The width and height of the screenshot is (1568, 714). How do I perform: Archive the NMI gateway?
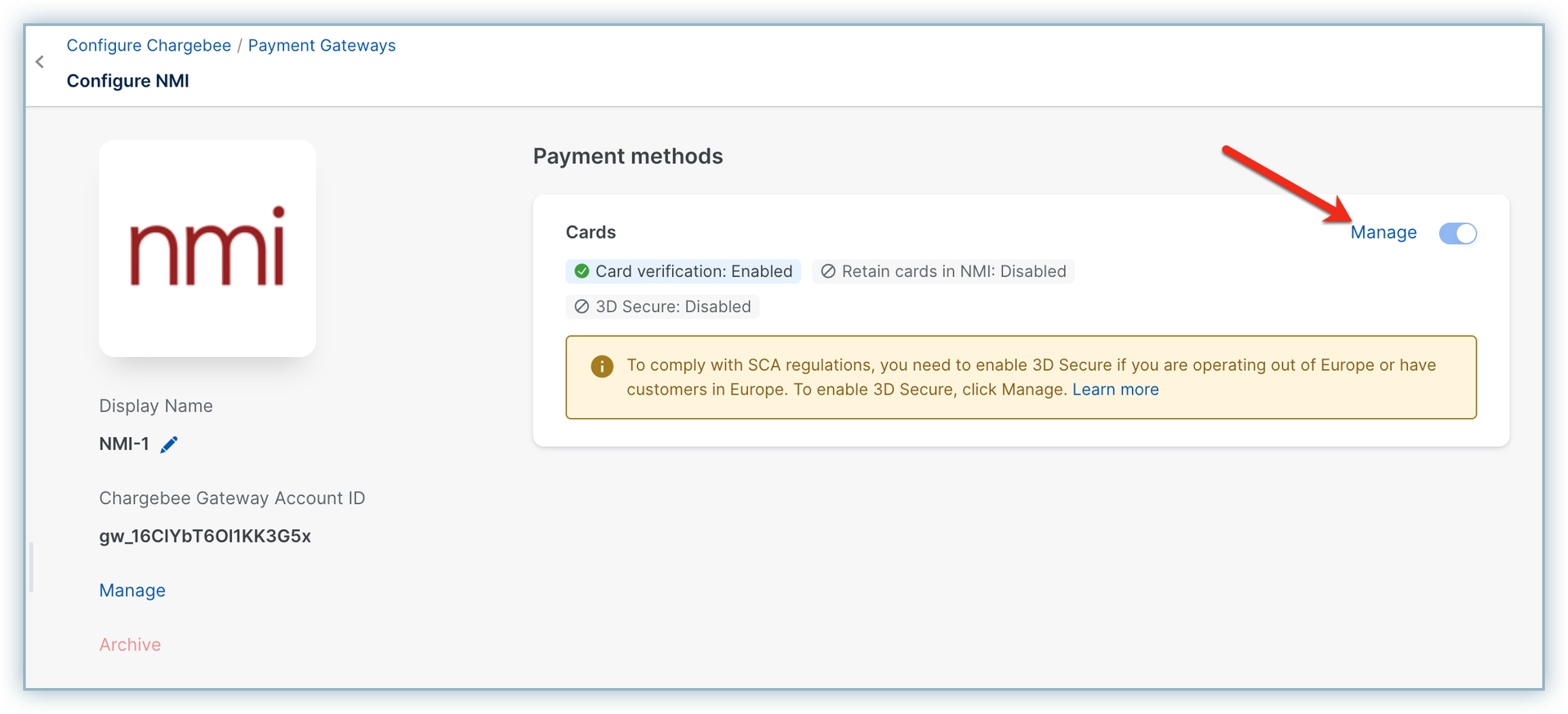[x=130, y=645]
